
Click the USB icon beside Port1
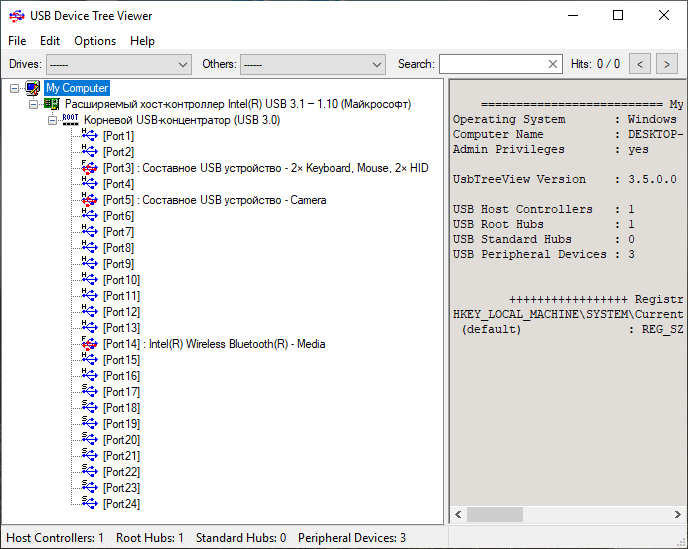(x=90, y=136)
